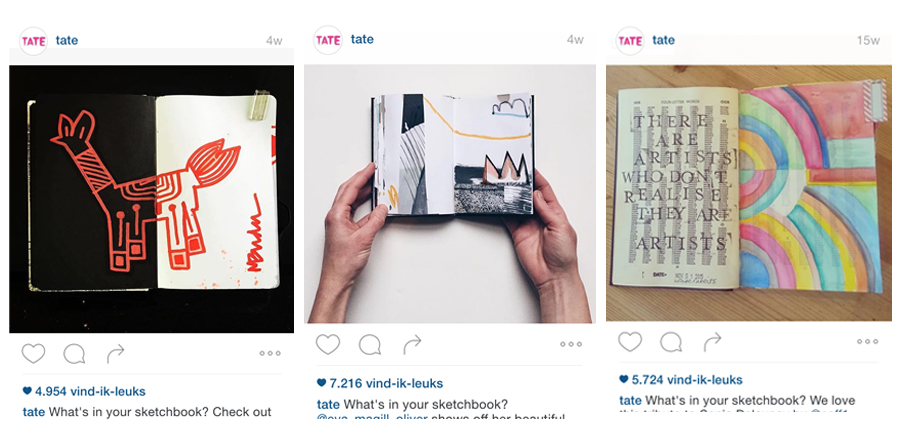This screenshot has width=900, height=435.
Task: Open the rainbow watercolor sketchbook photo
Action: pyautogui.click(x=749, y=193)
